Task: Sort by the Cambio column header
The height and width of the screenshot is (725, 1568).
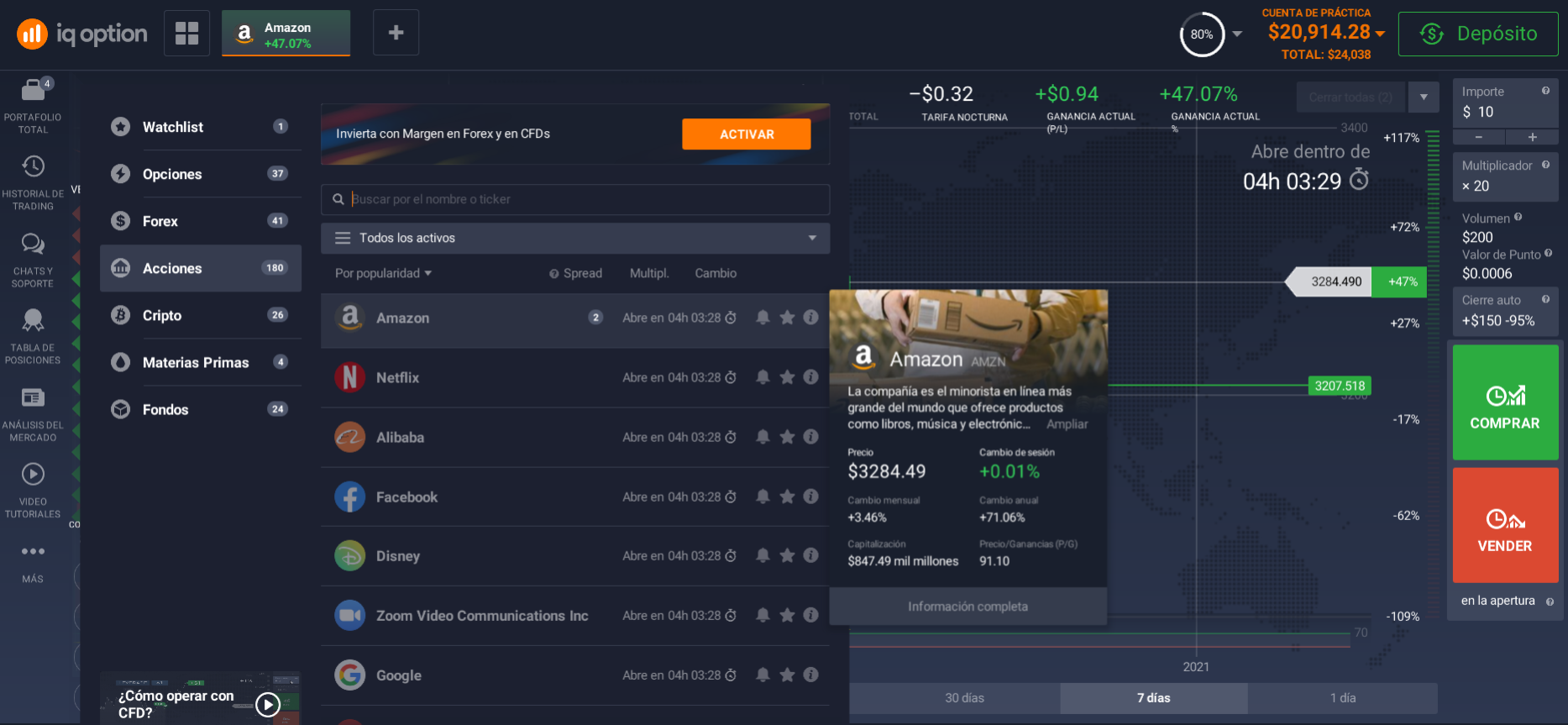Action: click(x=716, y=273)
